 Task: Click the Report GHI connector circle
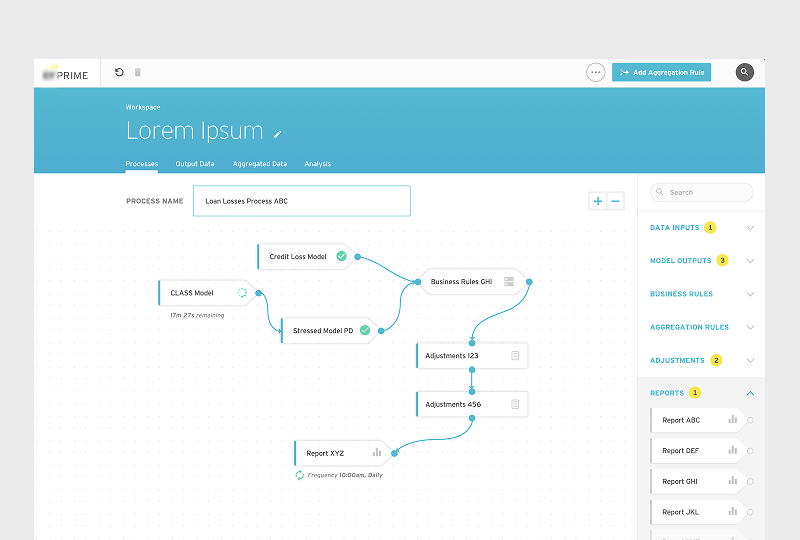pos(750,482)
